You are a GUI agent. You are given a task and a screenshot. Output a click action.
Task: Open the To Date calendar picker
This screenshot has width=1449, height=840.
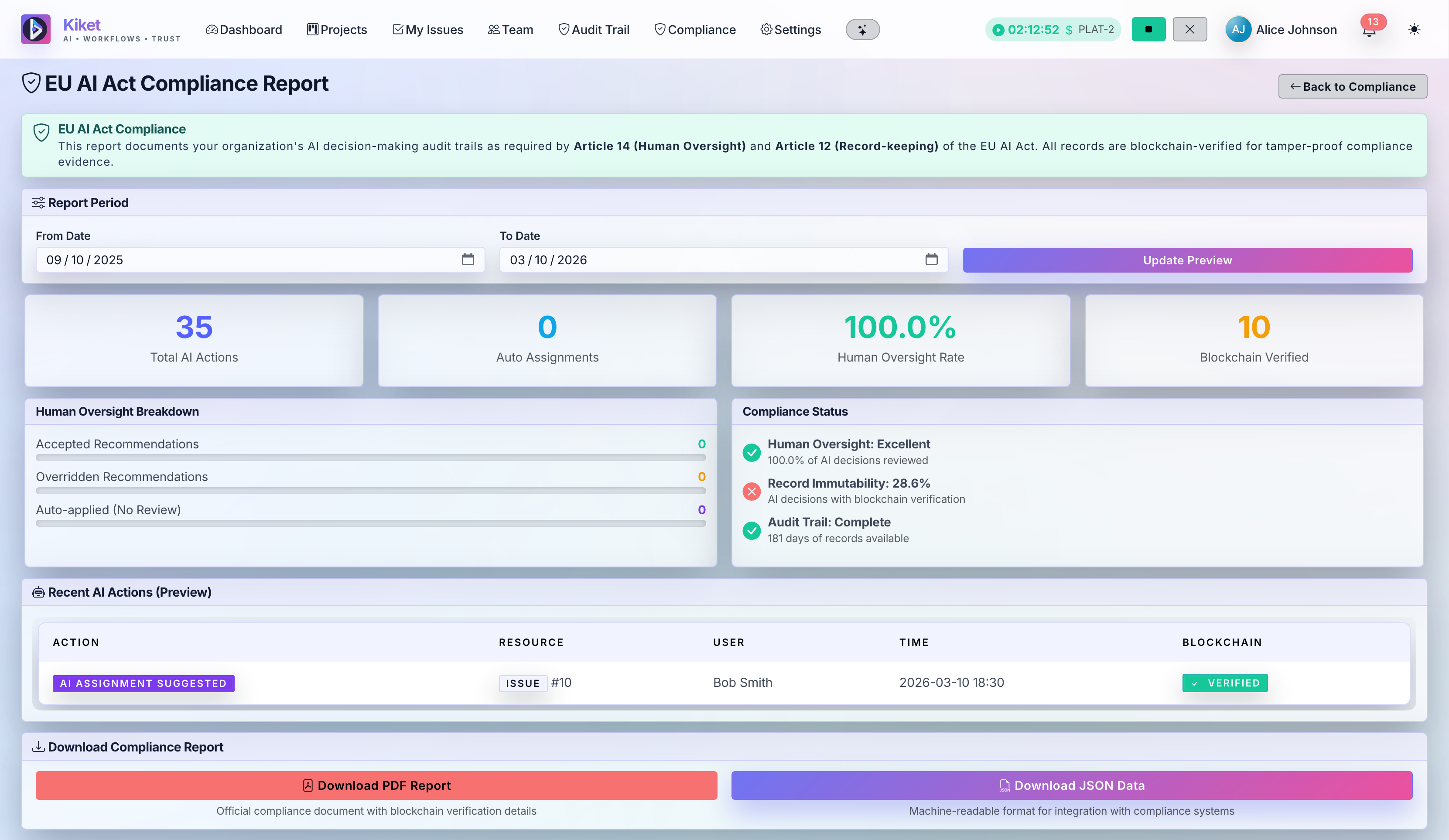[932, 260]
